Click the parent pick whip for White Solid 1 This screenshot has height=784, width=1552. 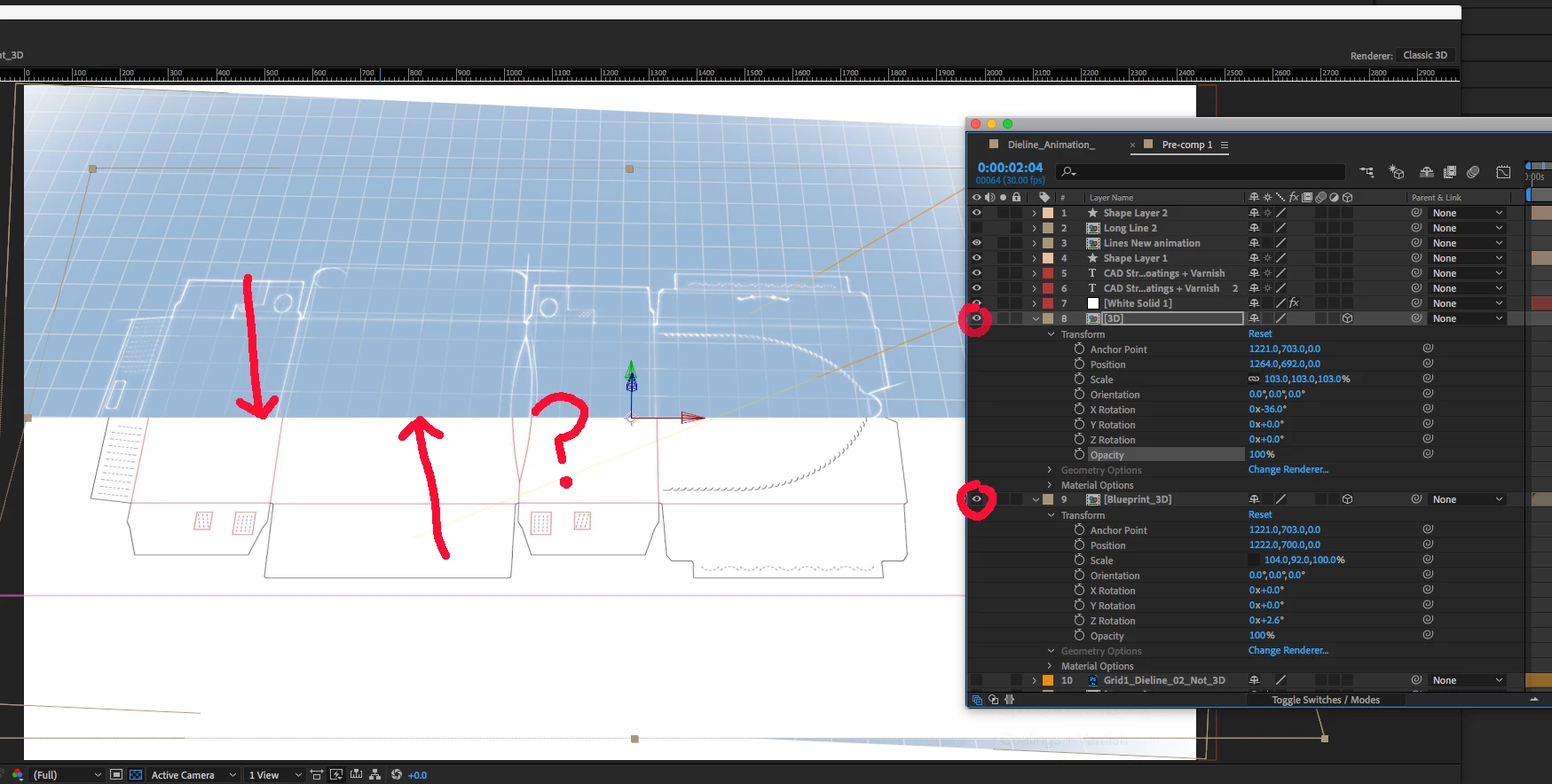1416,303
